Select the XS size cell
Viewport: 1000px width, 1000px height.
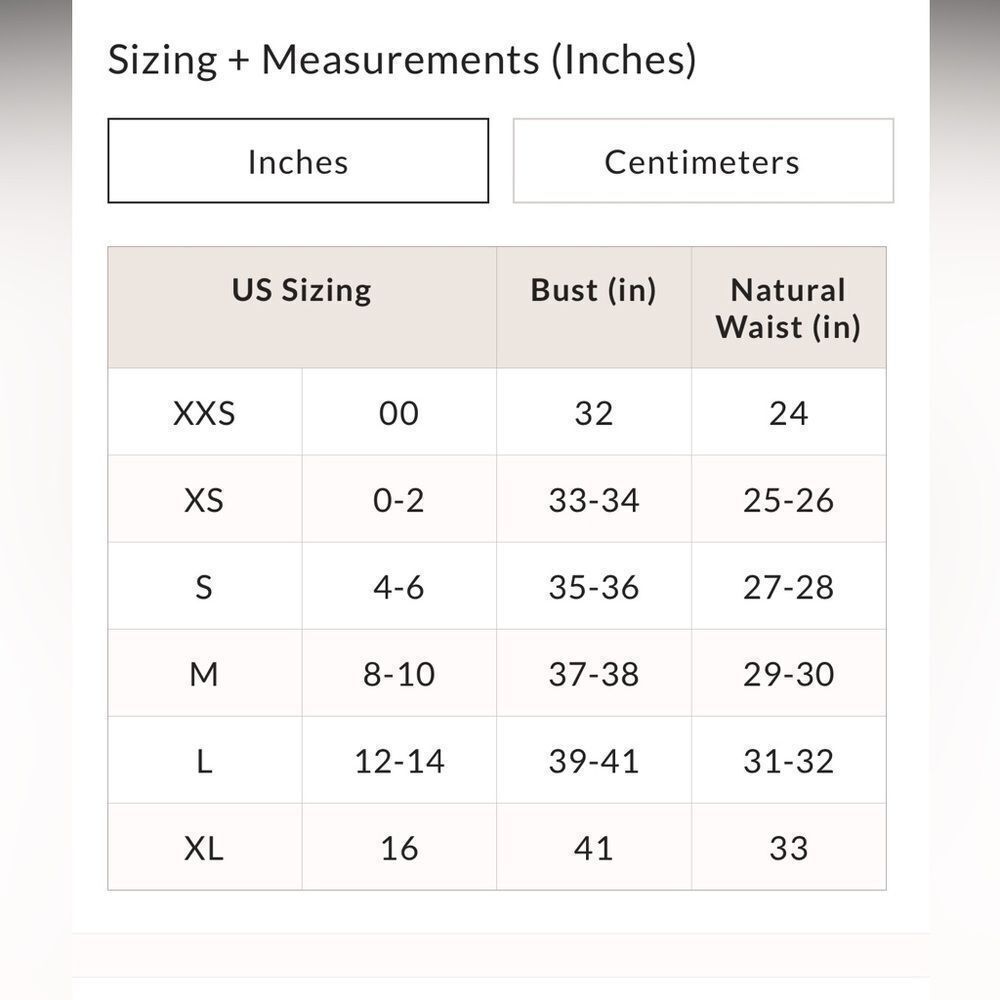(205, 499)
